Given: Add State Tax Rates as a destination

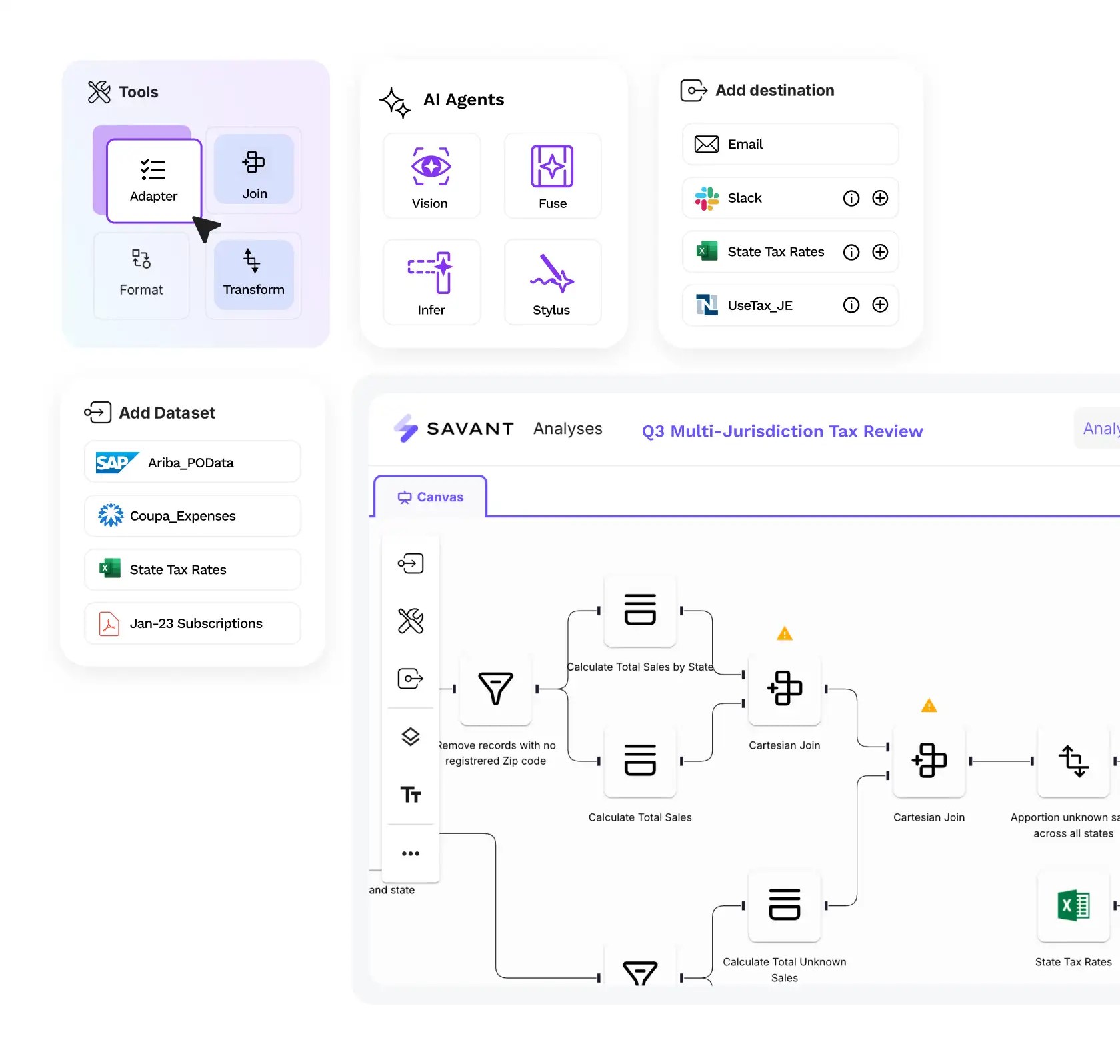Looking at the screenshot, I should [880, 251].
